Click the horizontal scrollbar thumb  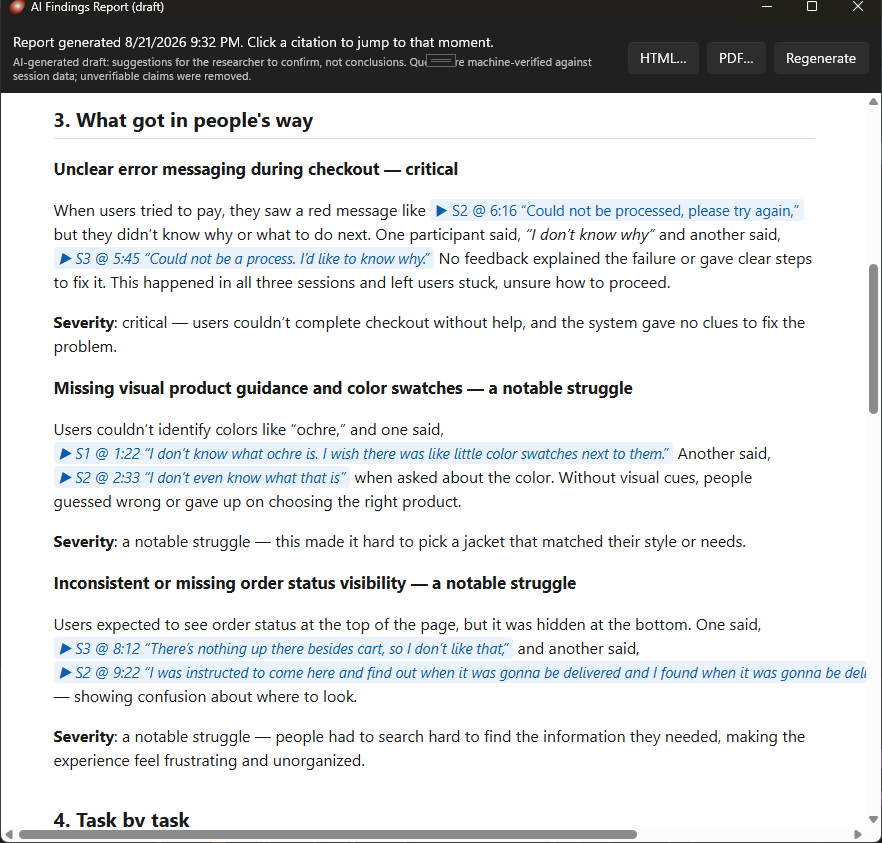327,835
